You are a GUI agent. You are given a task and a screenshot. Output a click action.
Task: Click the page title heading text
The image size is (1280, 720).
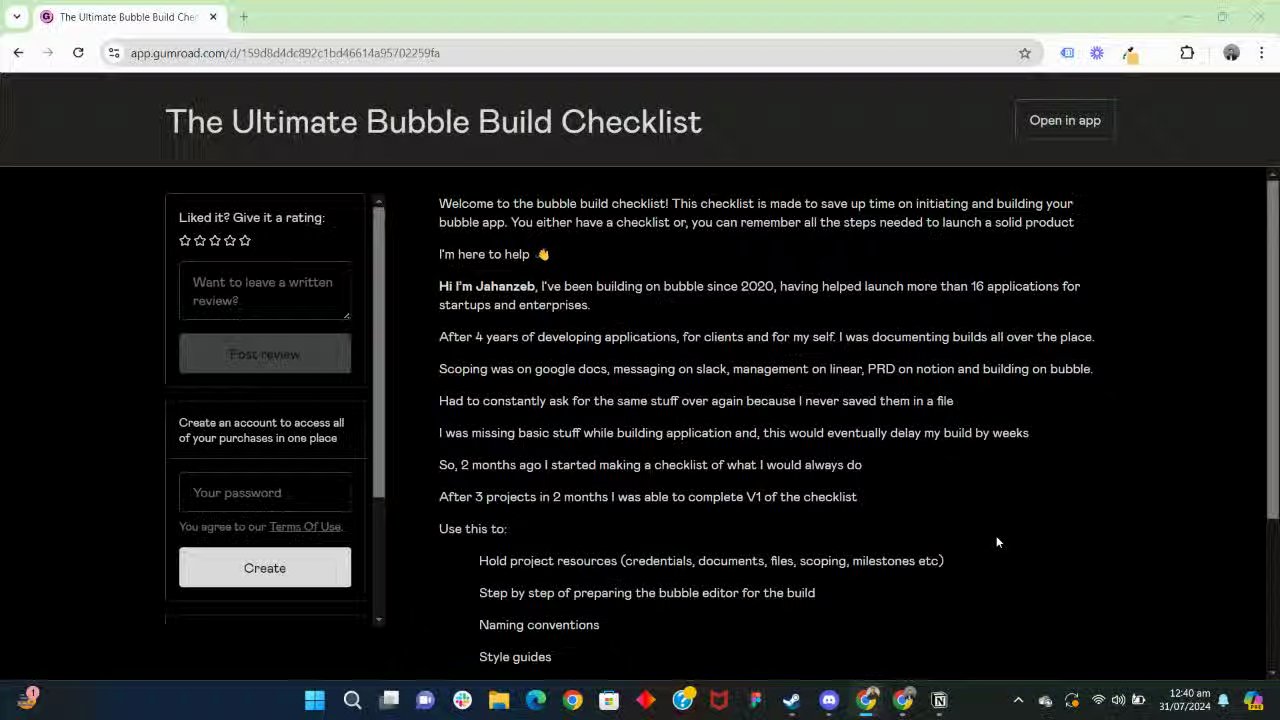(x=433, y=121)
